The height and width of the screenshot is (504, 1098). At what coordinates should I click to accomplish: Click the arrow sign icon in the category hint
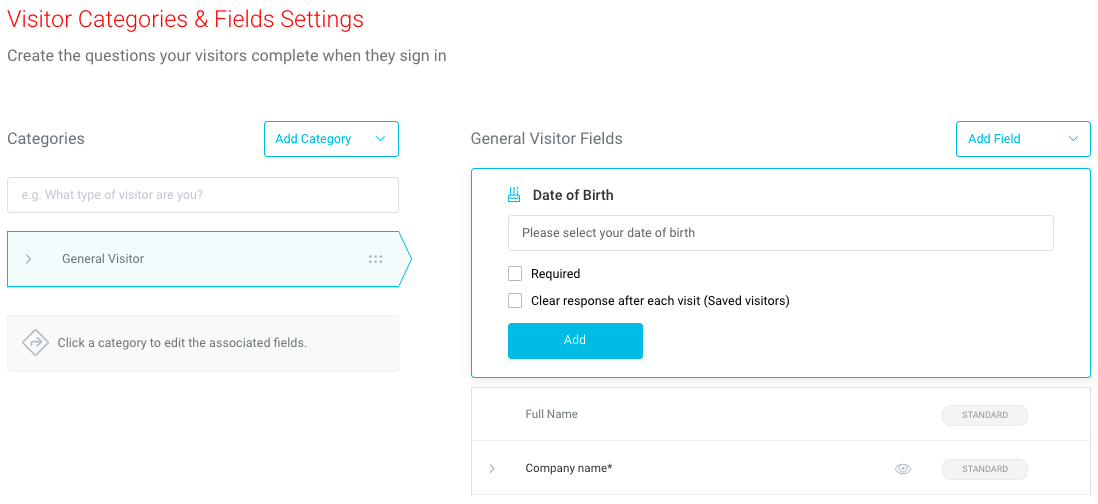coord(35,343)
